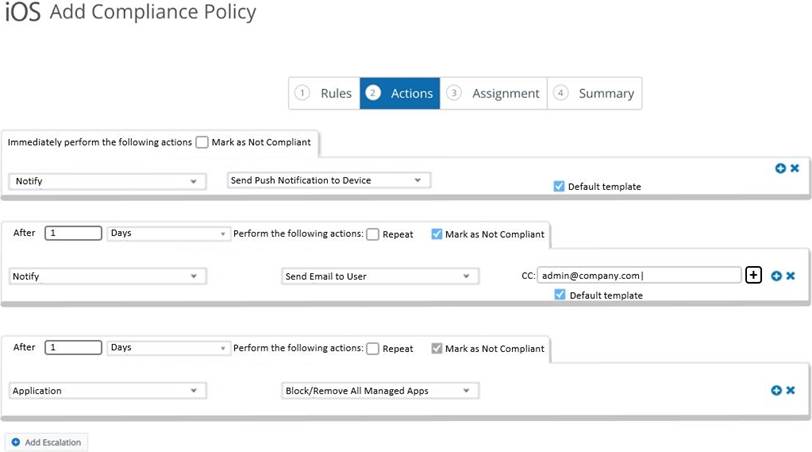Switch to the Assignment step tab
The height and width of the screenshot is (452, 812).
click(494, 93)
